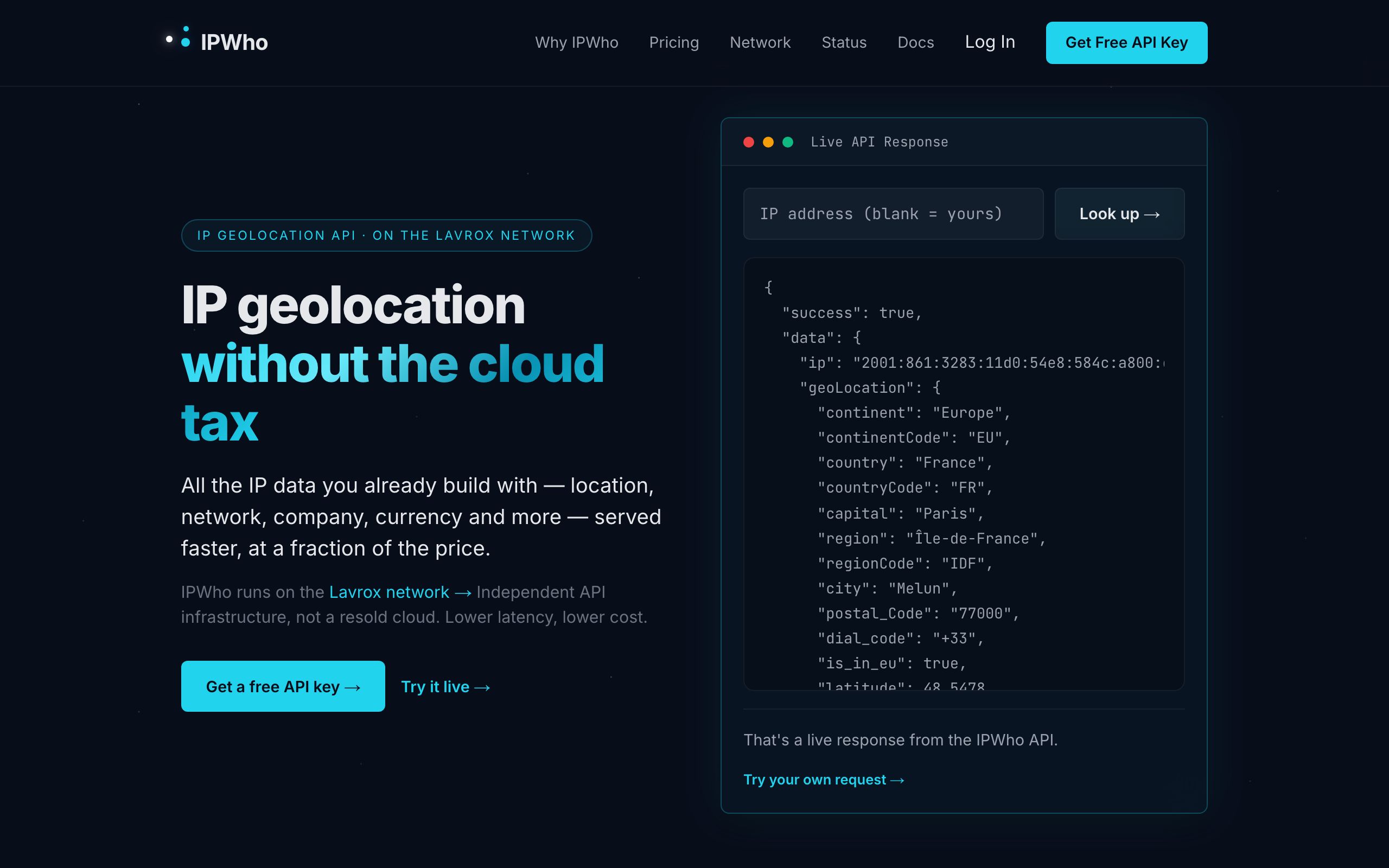Click the "postal_Code": "77000" line
1389x868 pixels.
919,613
